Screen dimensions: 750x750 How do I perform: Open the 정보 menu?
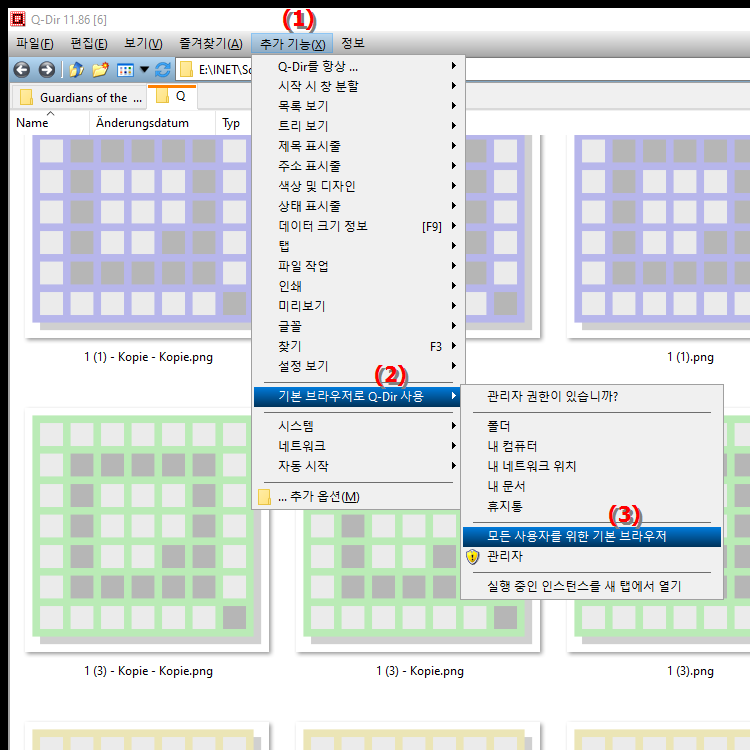(353, 44)
